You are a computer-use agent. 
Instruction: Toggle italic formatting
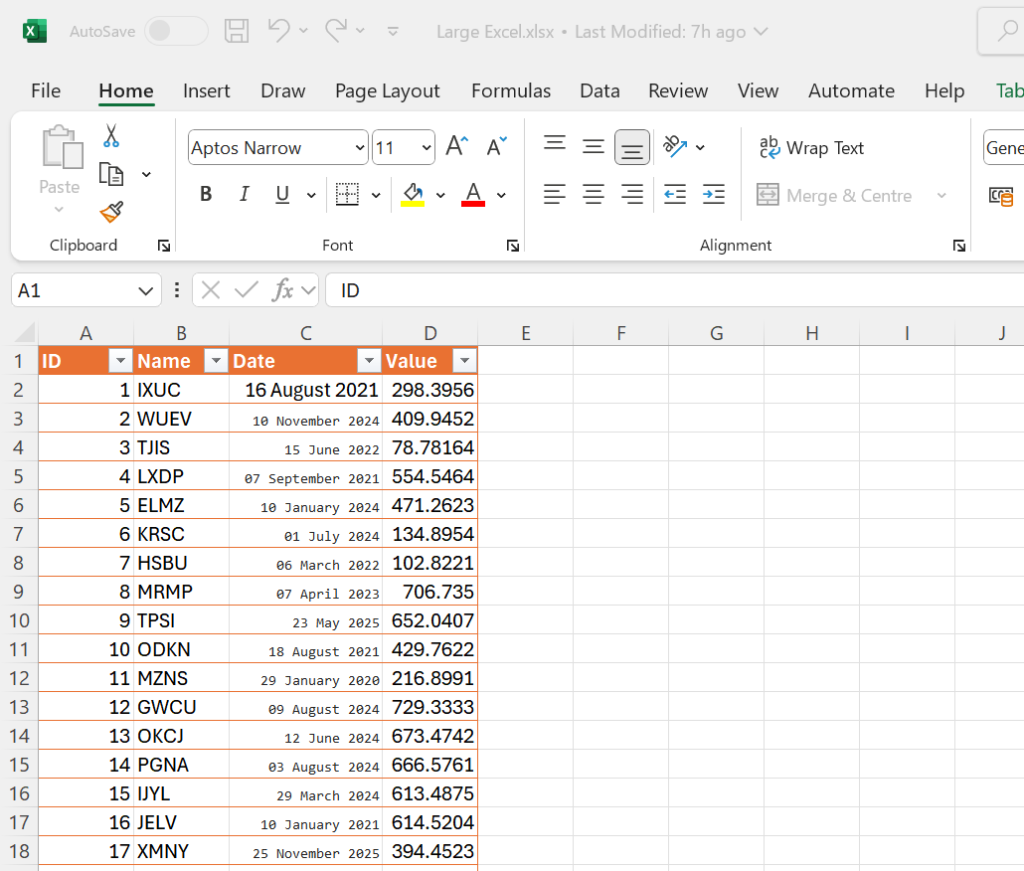click(244, 194)
